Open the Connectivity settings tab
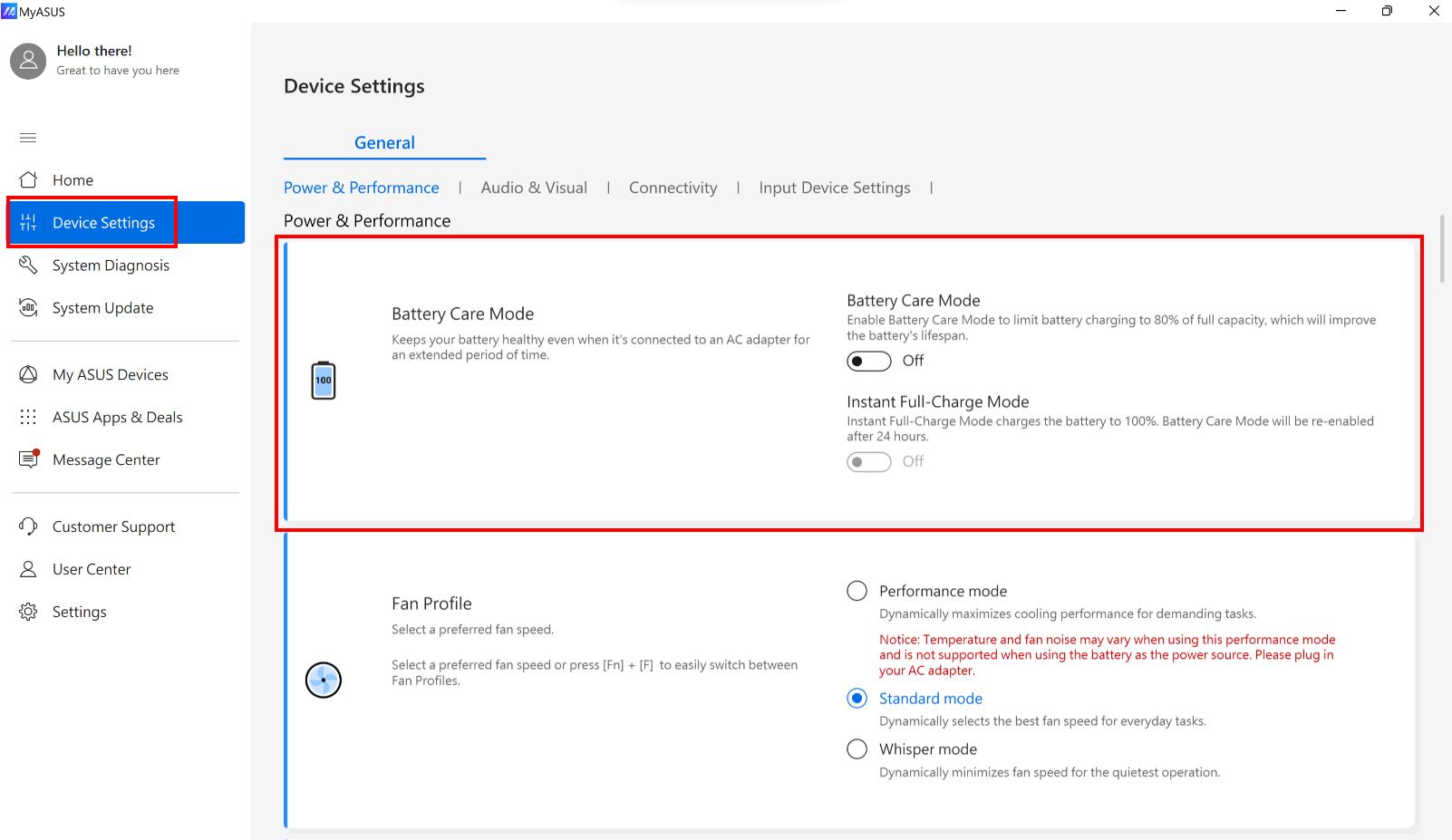Image resolution: width=1452 pixels, height=840 pixels. [x=673, y=188]
